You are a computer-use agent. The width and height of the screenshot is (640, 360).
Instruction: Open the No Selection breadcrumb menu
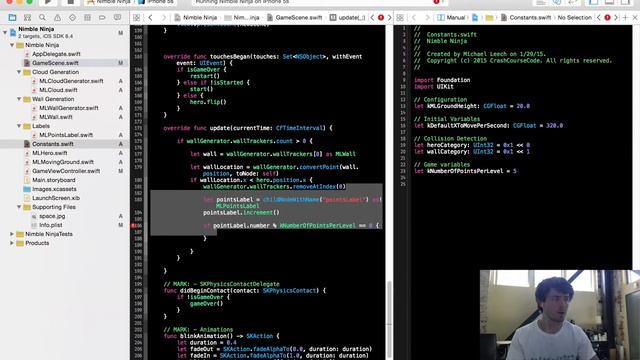point(574,18)
